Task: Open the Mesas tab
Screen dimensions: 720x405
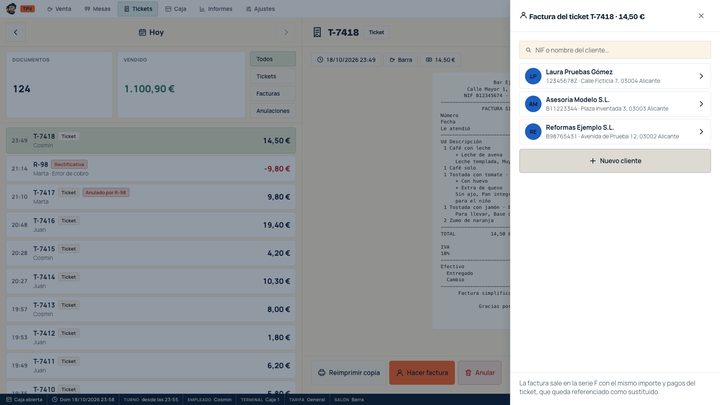Action: click(97, 9)
